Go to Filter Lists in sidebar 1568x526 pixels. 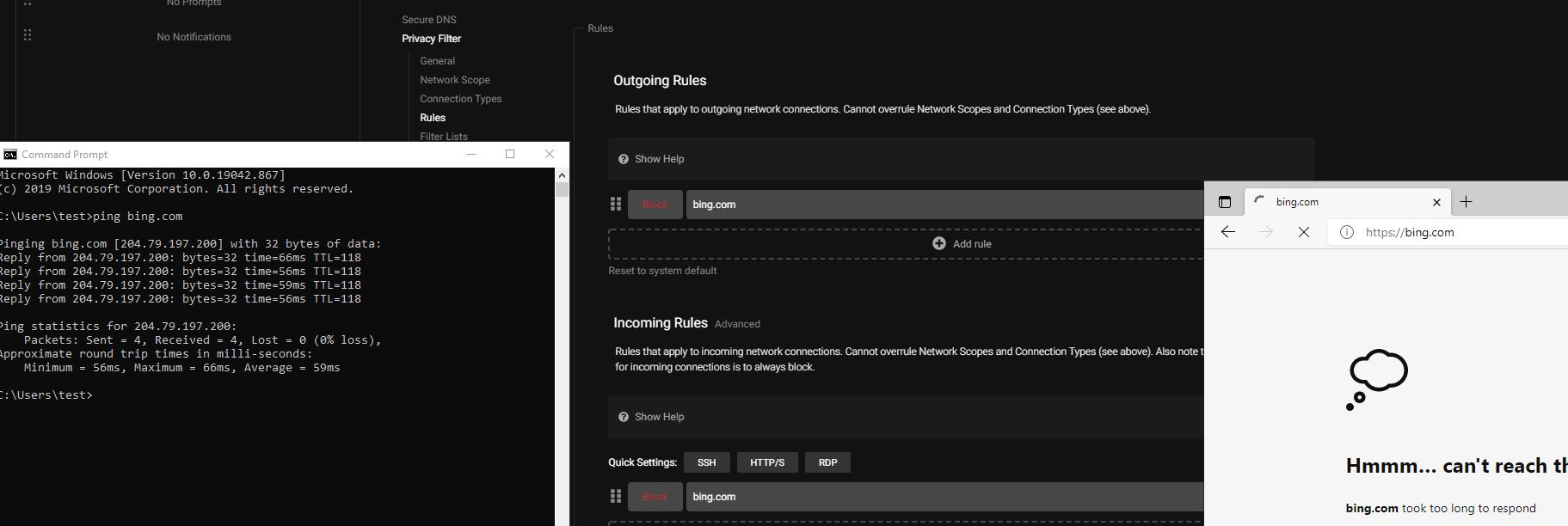(444, 136)
